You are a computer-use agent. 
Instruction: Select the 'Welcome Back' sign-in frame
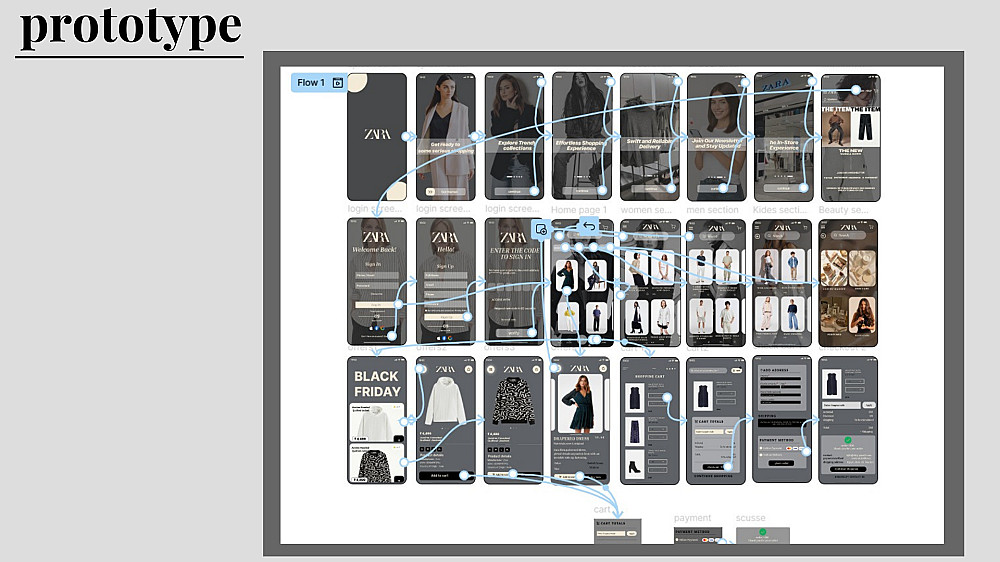pos(377,281)
